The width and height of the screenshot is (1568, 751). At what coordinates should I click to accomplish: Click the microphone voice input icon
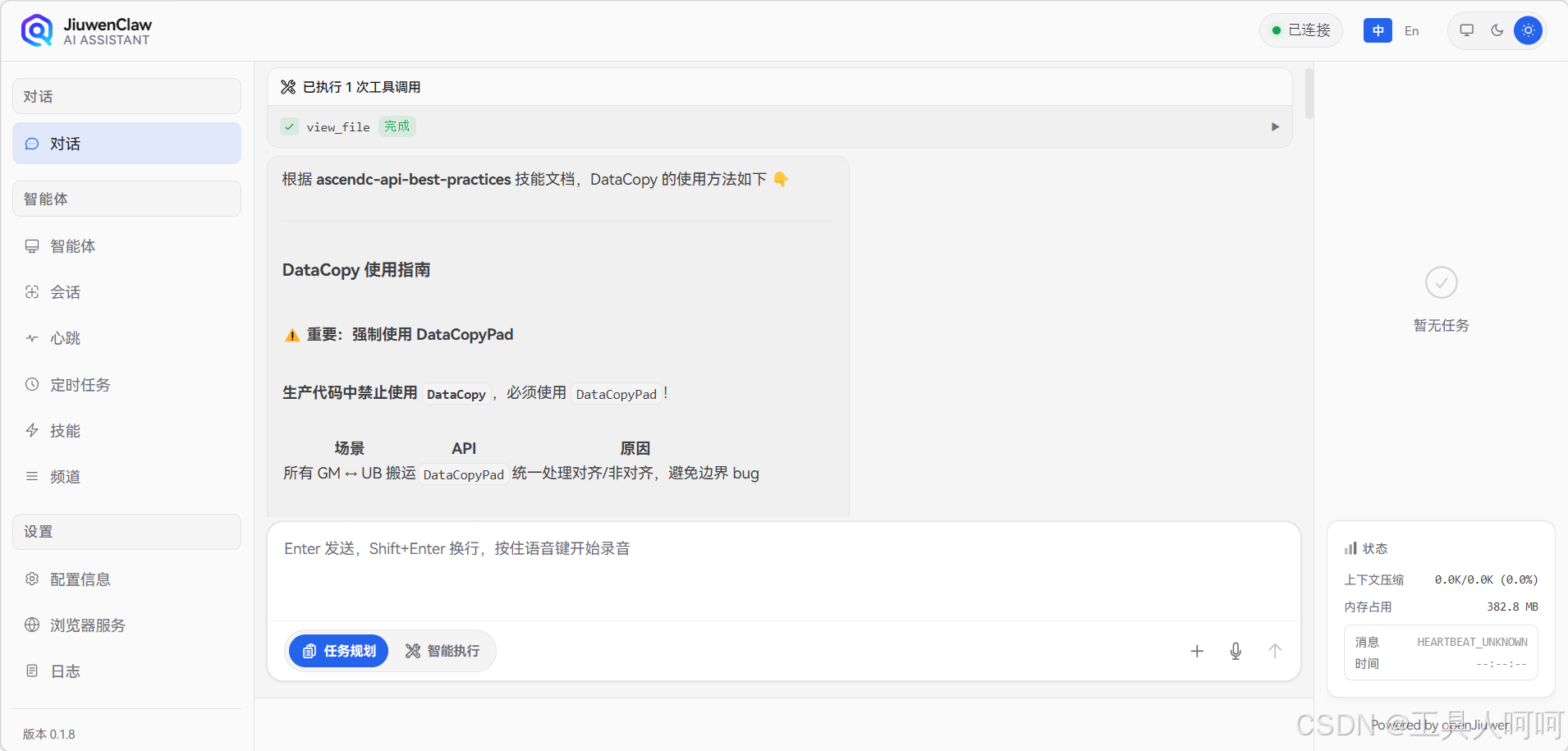[x=1236, y=651]
